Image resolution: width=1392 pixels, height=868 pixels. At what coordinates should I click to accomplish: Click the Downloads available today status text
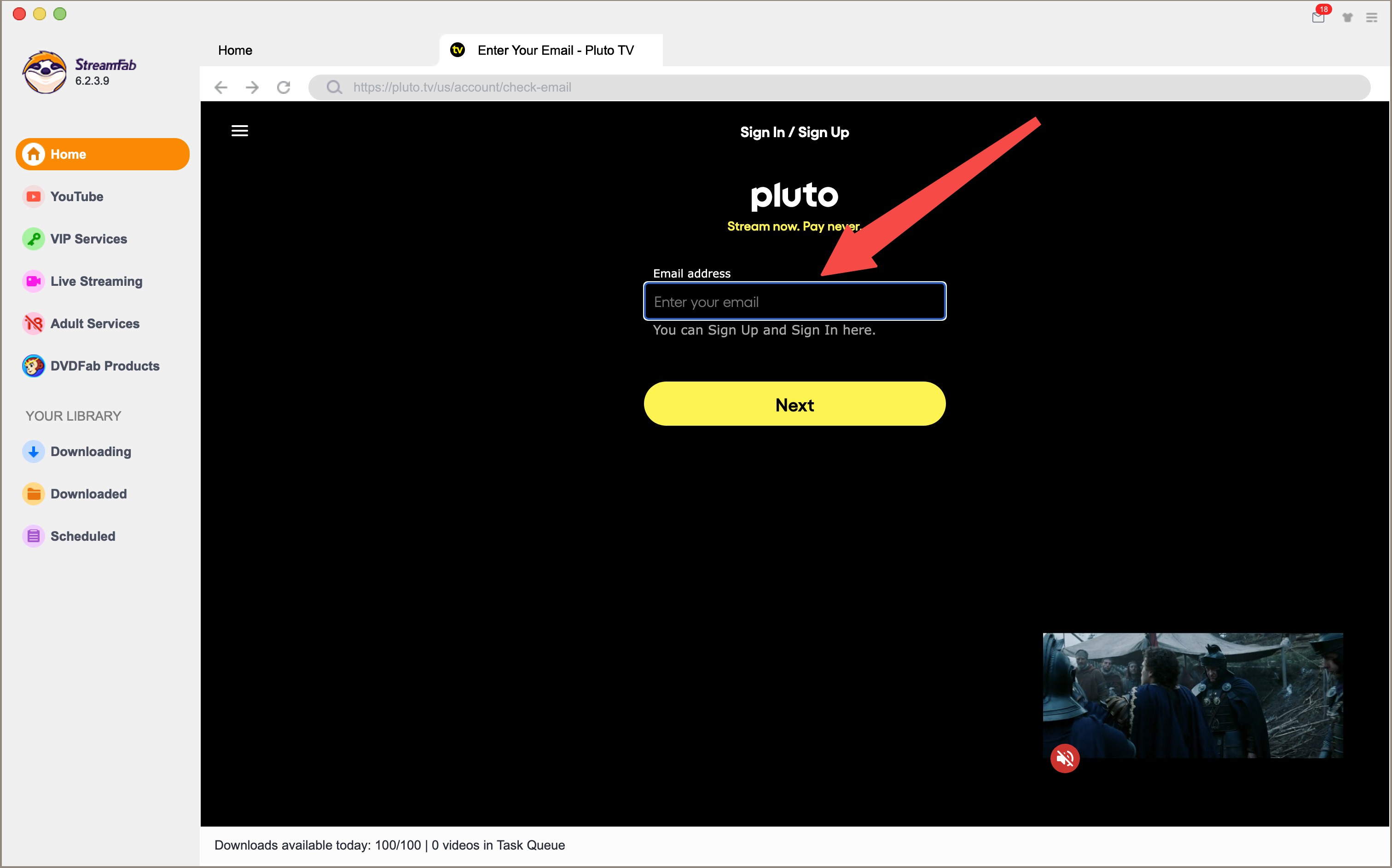390,845
